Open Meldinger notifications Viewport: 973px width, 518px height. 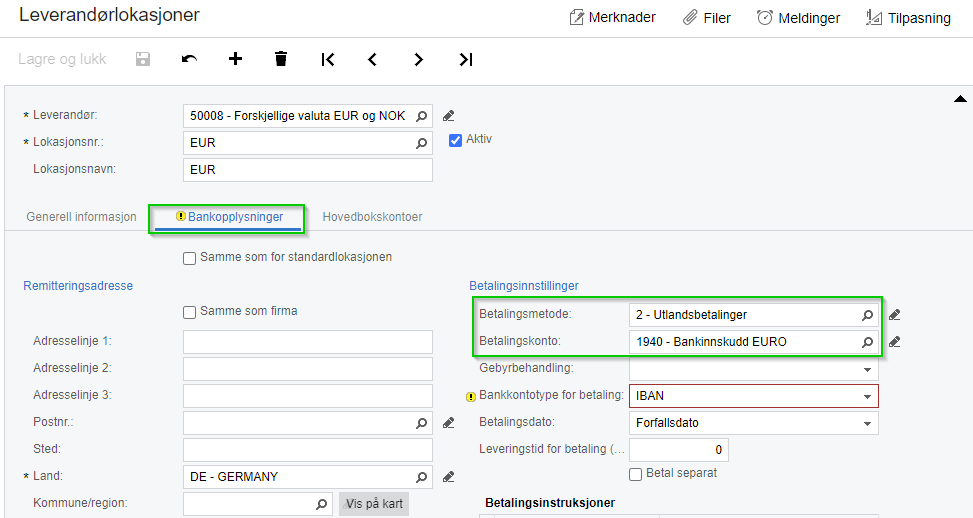click(799, 17)
